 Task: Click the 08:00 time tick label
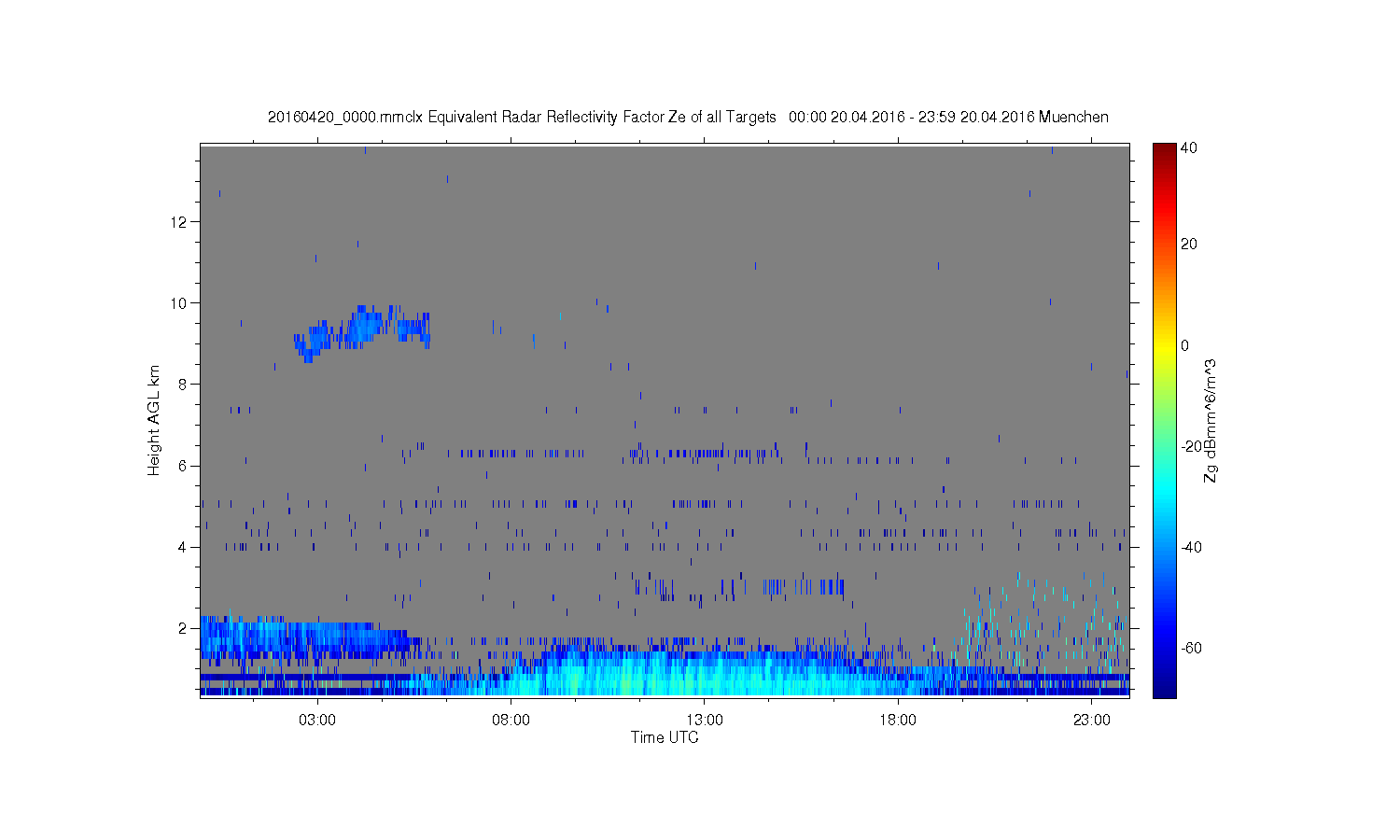click(511, 721)
